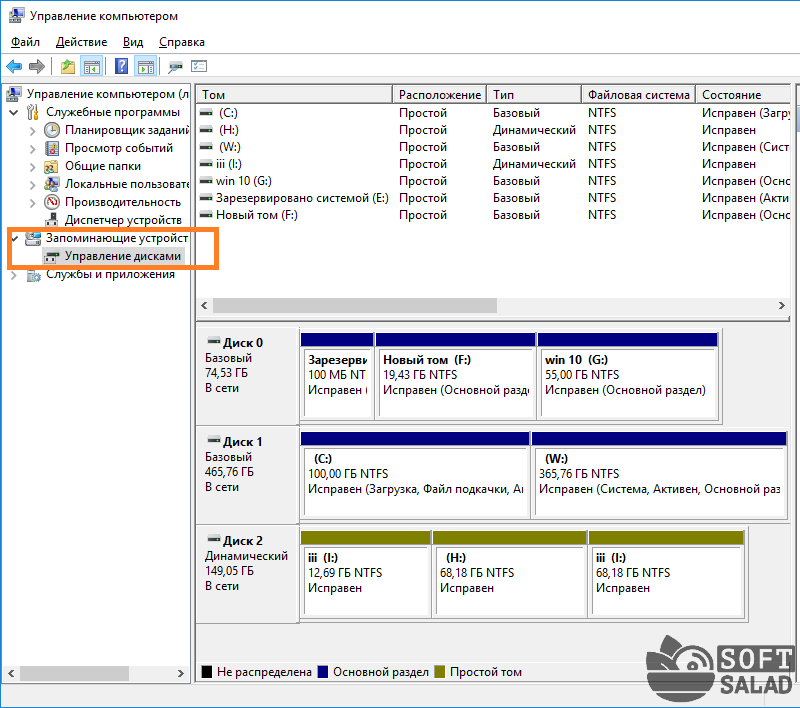
Task: Click the Disk 2 drive icon
Action: pos(214,539)
